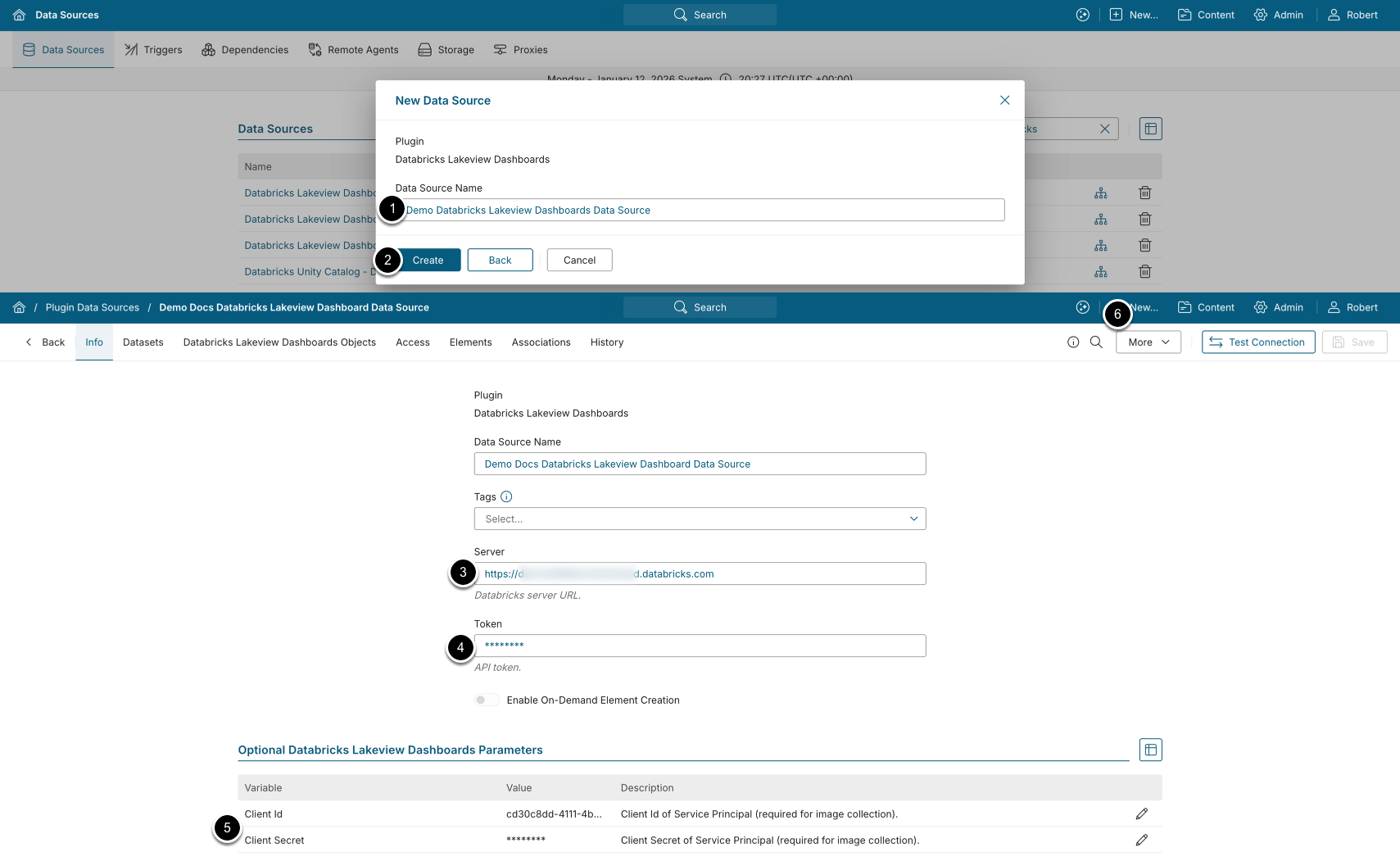Click the Client Secret masked value
This screenshot has height=861, width=1400.
[526, 840]
